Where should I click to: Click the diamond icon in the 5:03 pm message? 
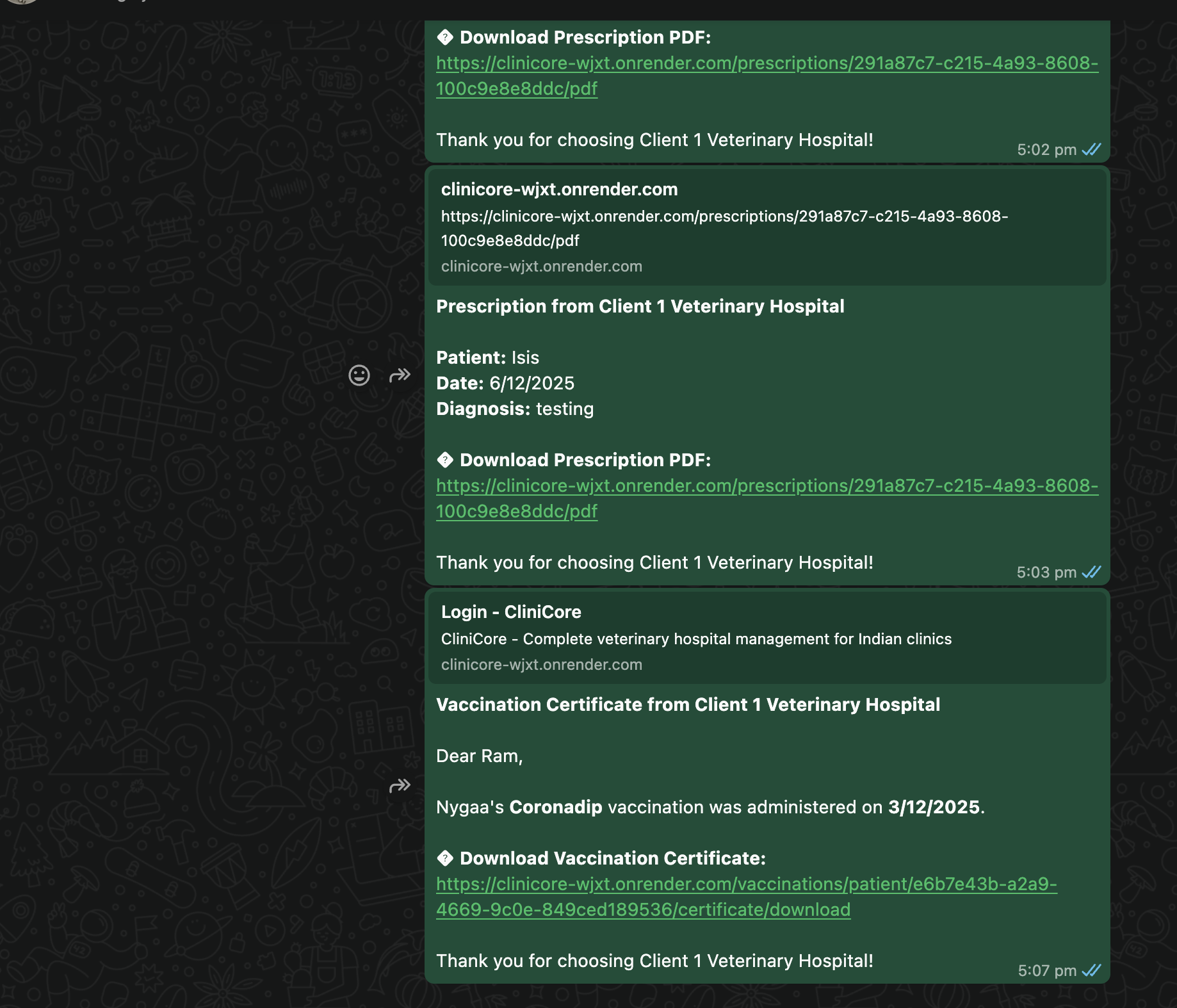(x=445, y=460)
